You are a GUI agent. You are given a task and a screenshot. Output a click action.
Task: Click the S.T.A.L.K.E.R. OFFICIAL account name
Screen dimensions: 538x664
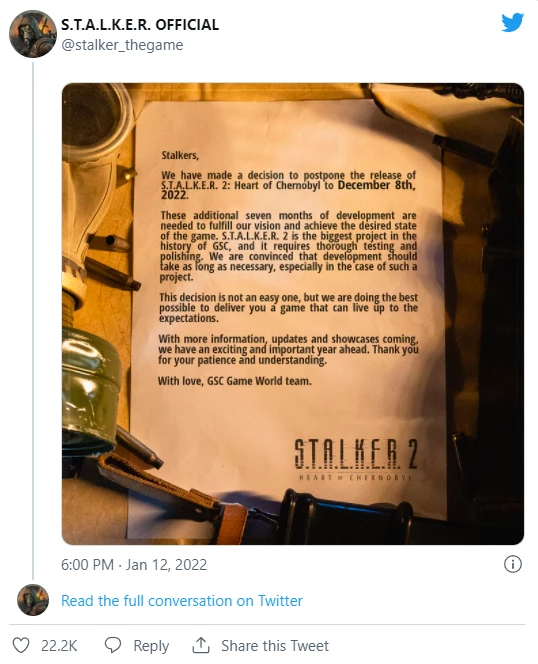click(140, 25)
